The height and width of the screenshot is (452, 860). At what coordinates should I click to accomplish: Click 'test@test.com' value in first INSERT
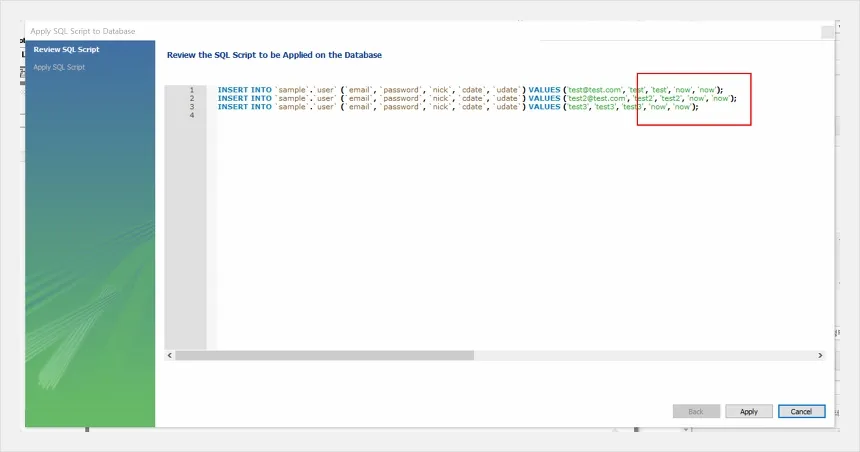pyautogui.click(x=595, y=90)
